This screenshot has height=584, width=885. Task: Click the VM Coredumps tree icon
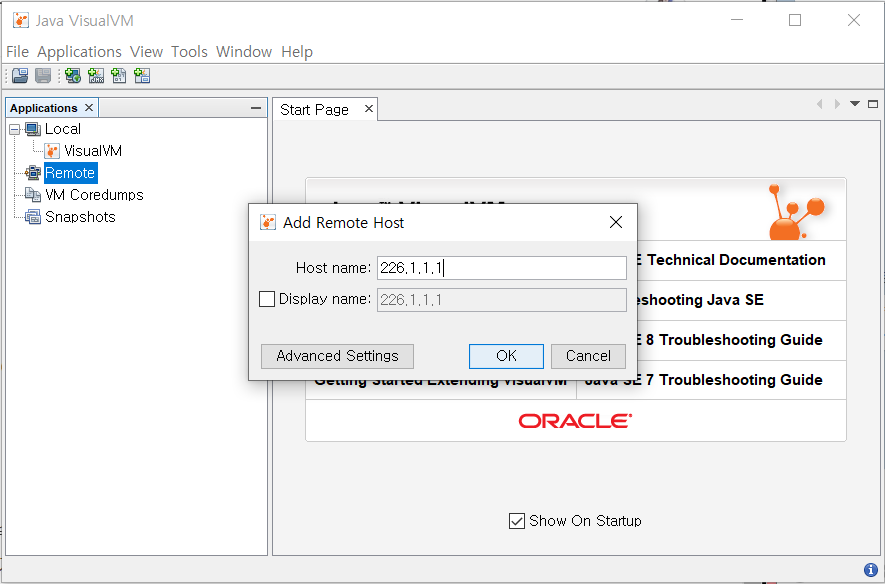[33, 195]
